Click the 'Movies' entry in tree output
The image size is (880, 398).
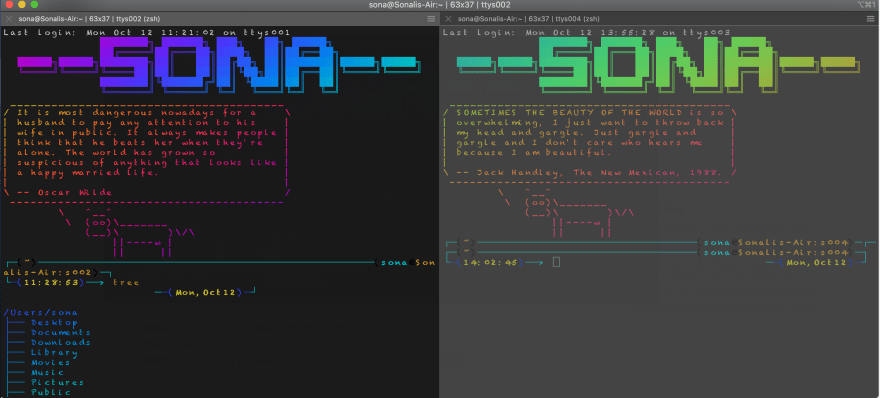coord(51,363)
